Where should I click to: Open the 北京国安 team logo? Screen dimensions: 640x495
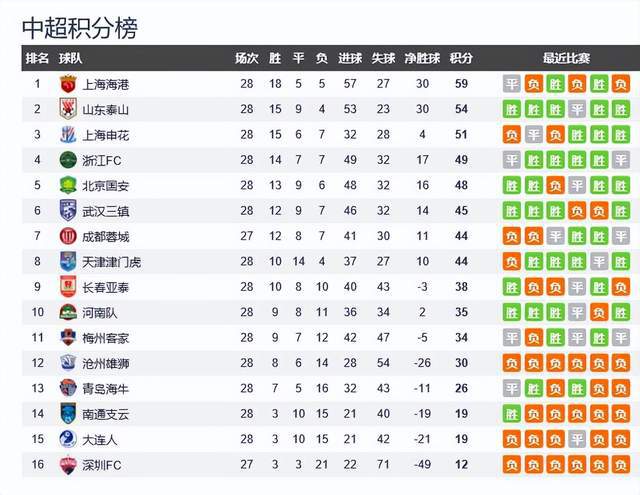[68, 185]
